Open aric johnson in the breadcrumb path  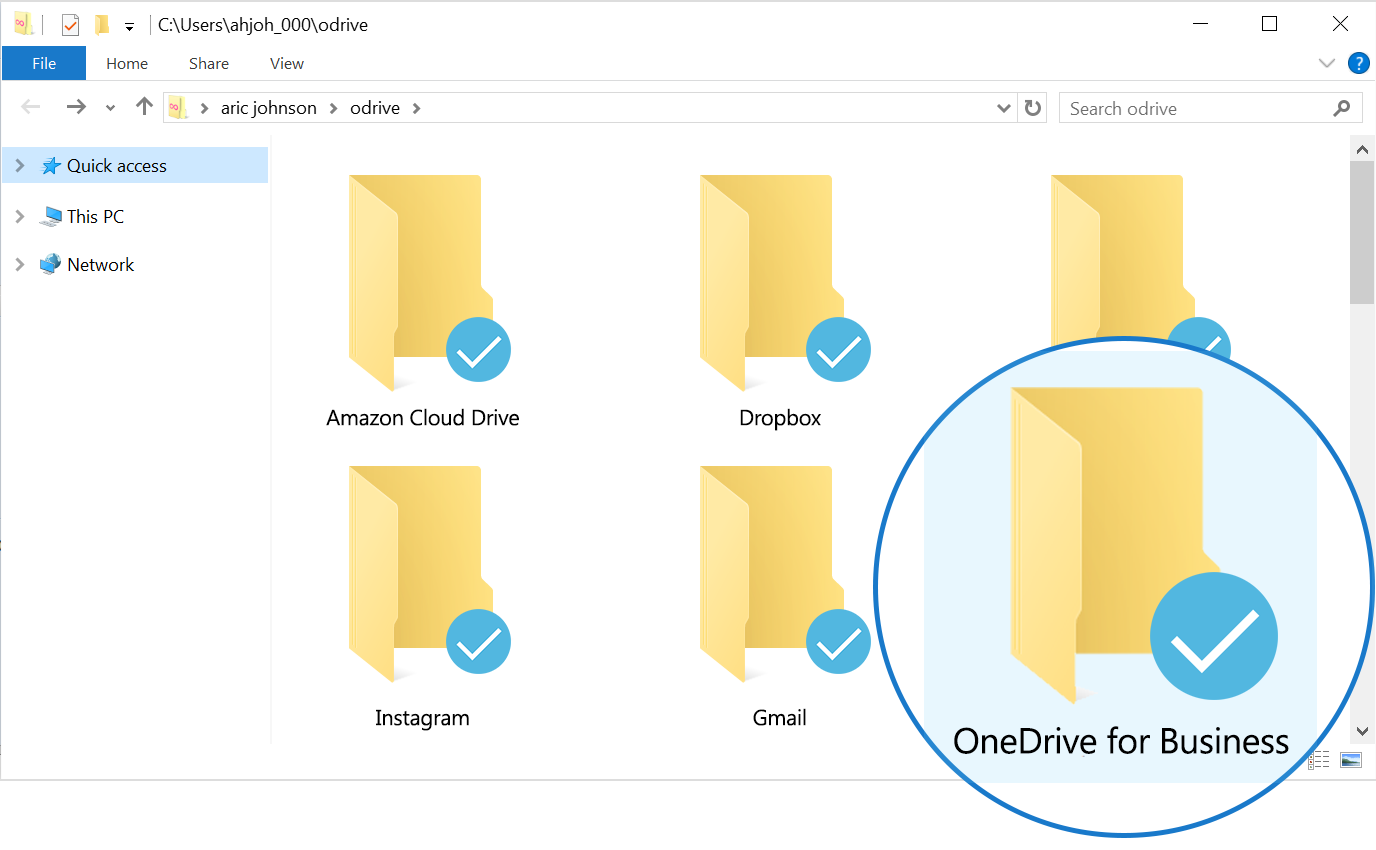pos(266,107)
